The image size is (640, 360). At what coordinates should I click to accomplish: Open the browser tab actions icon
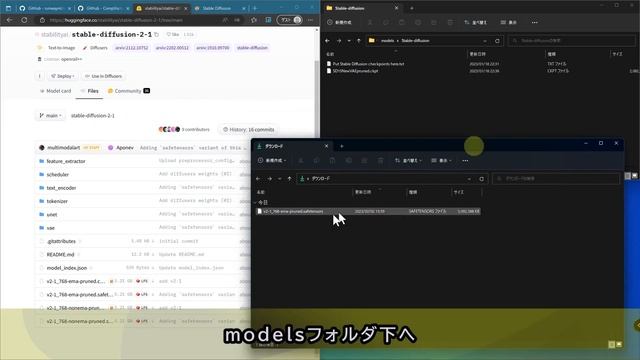8,8
